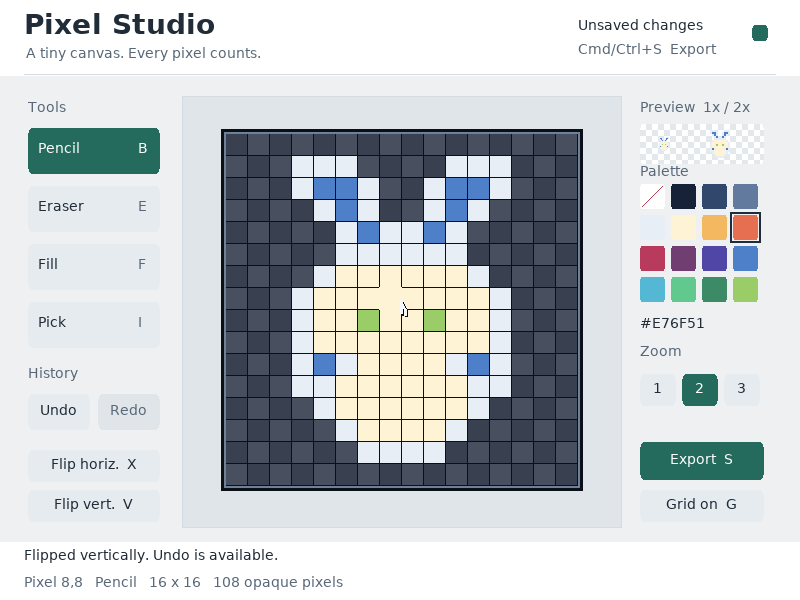Flip the canvas vertically
Viewport: 800px width, 600px height.
pos(94,505)
